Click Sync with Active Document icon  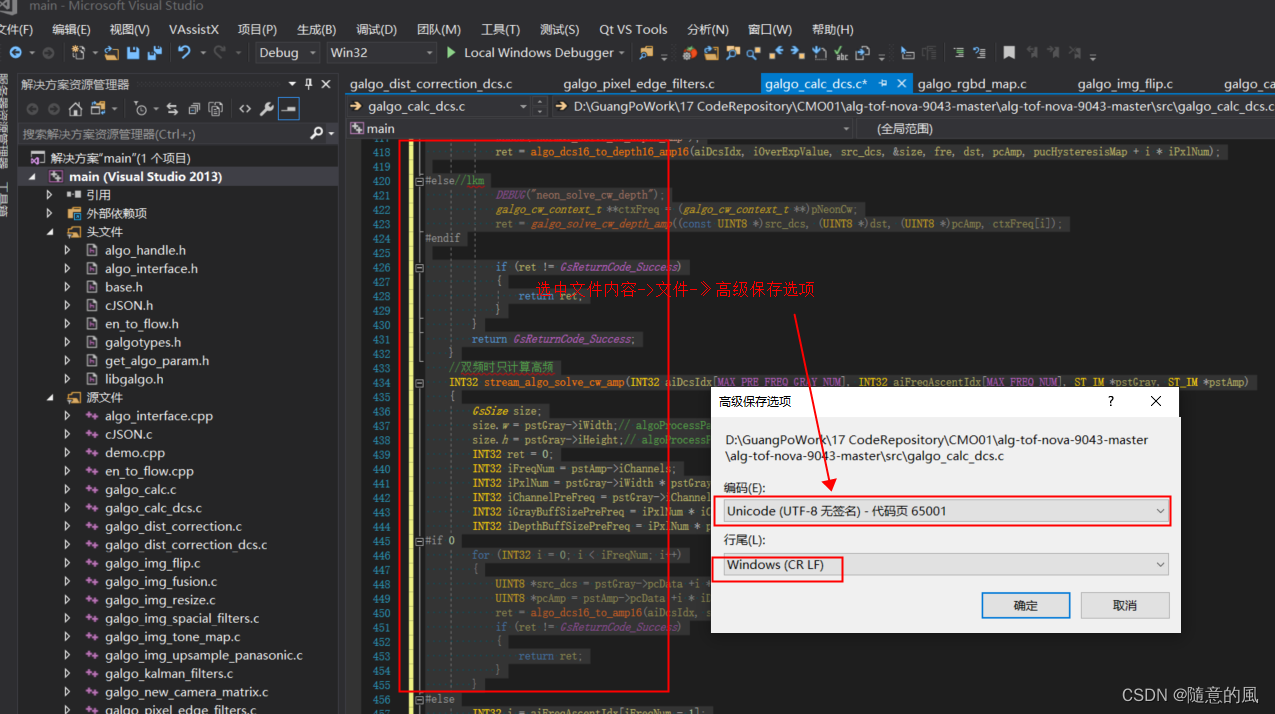click(173, 108)
